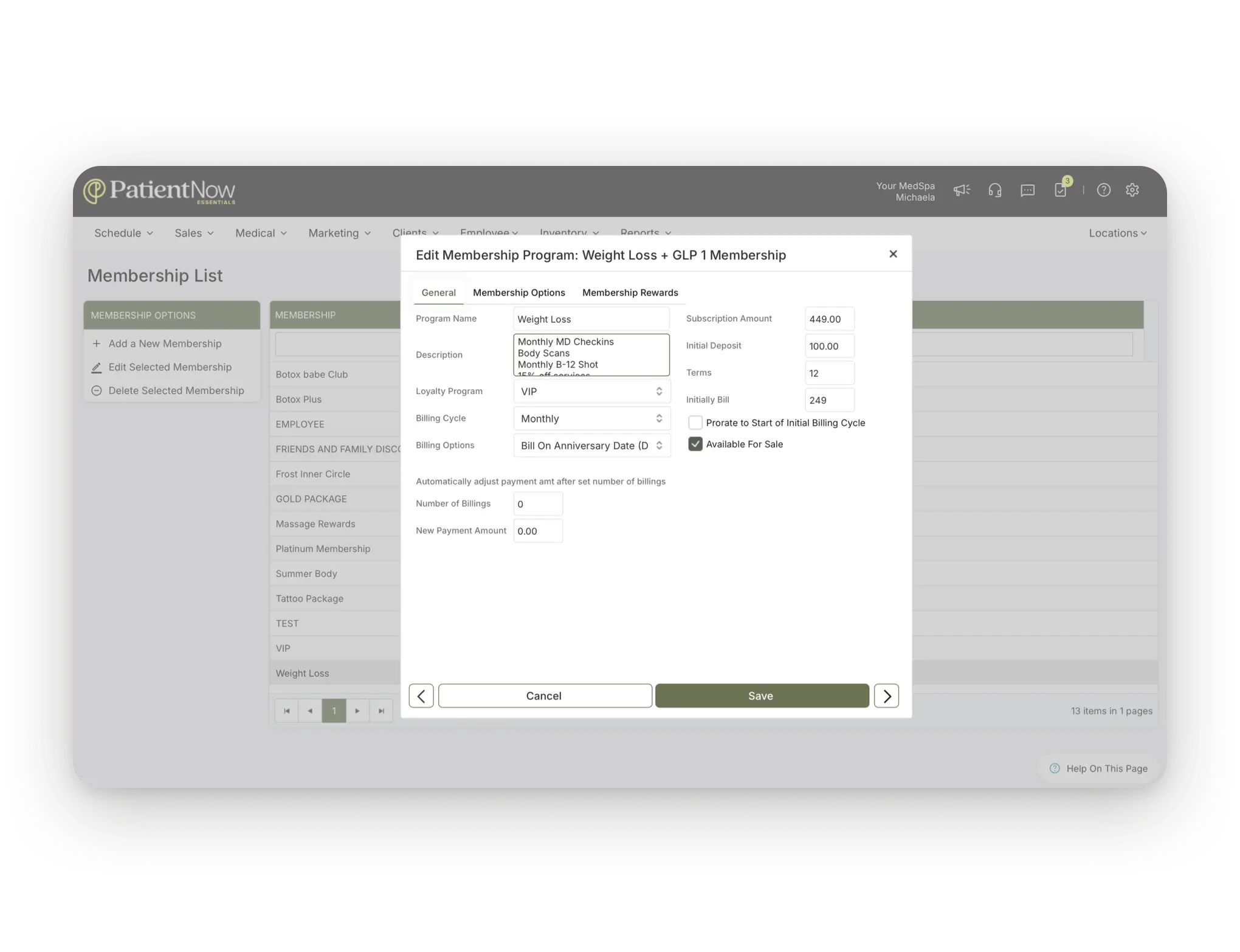
Task: Select the Tattoo Package row
Action: pos(335,599)
